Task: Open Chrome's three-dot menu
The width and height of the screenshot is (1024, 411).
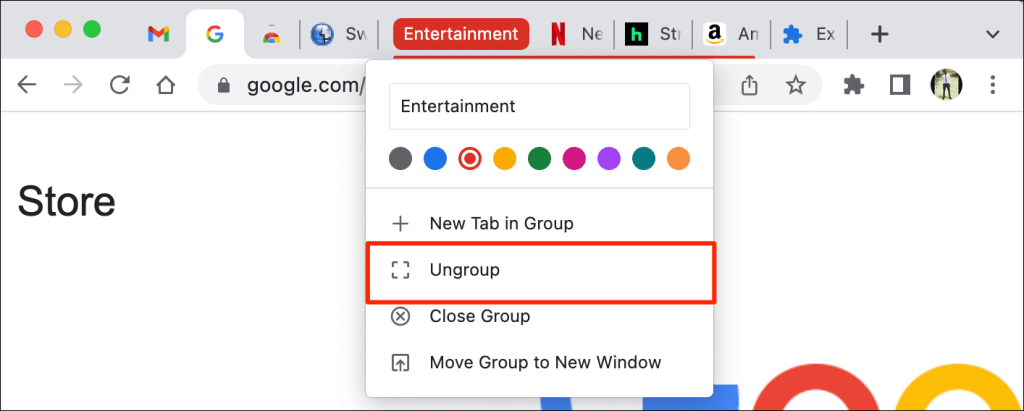Action: tap(992, 85)
